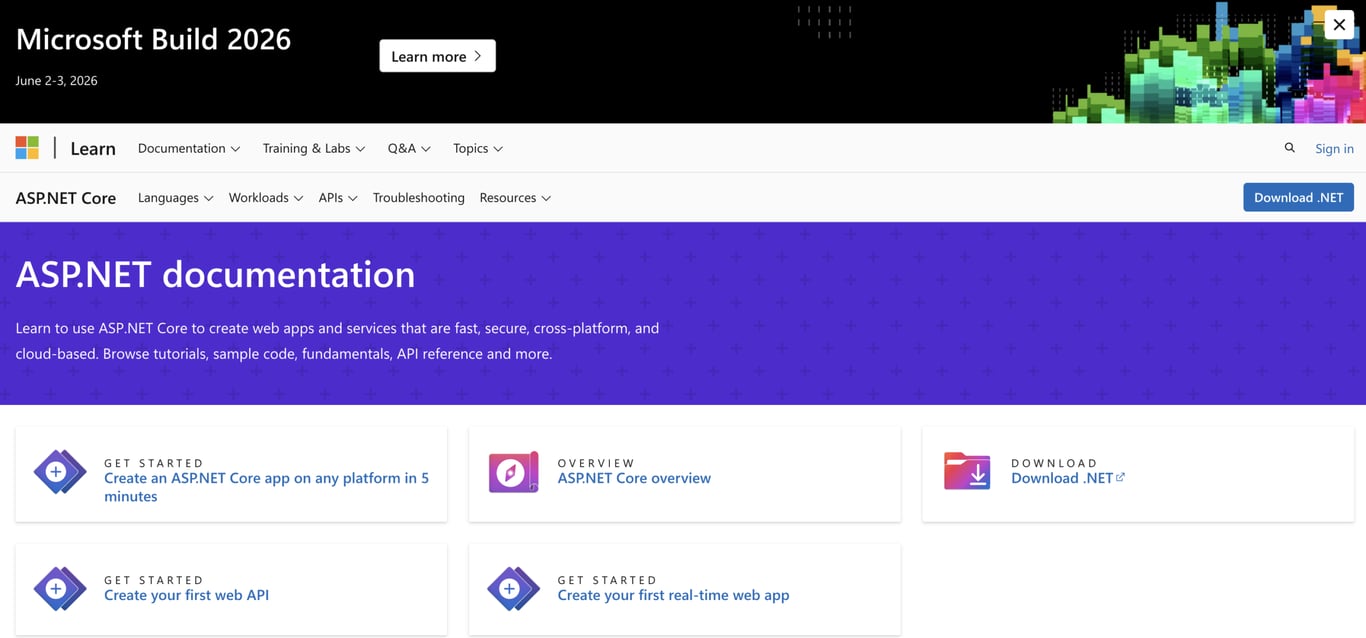Image resolution: width=1366 pixels, height=638 pixels.
Task: Open the APIs dropdown
Action: [x=338, y=198]
